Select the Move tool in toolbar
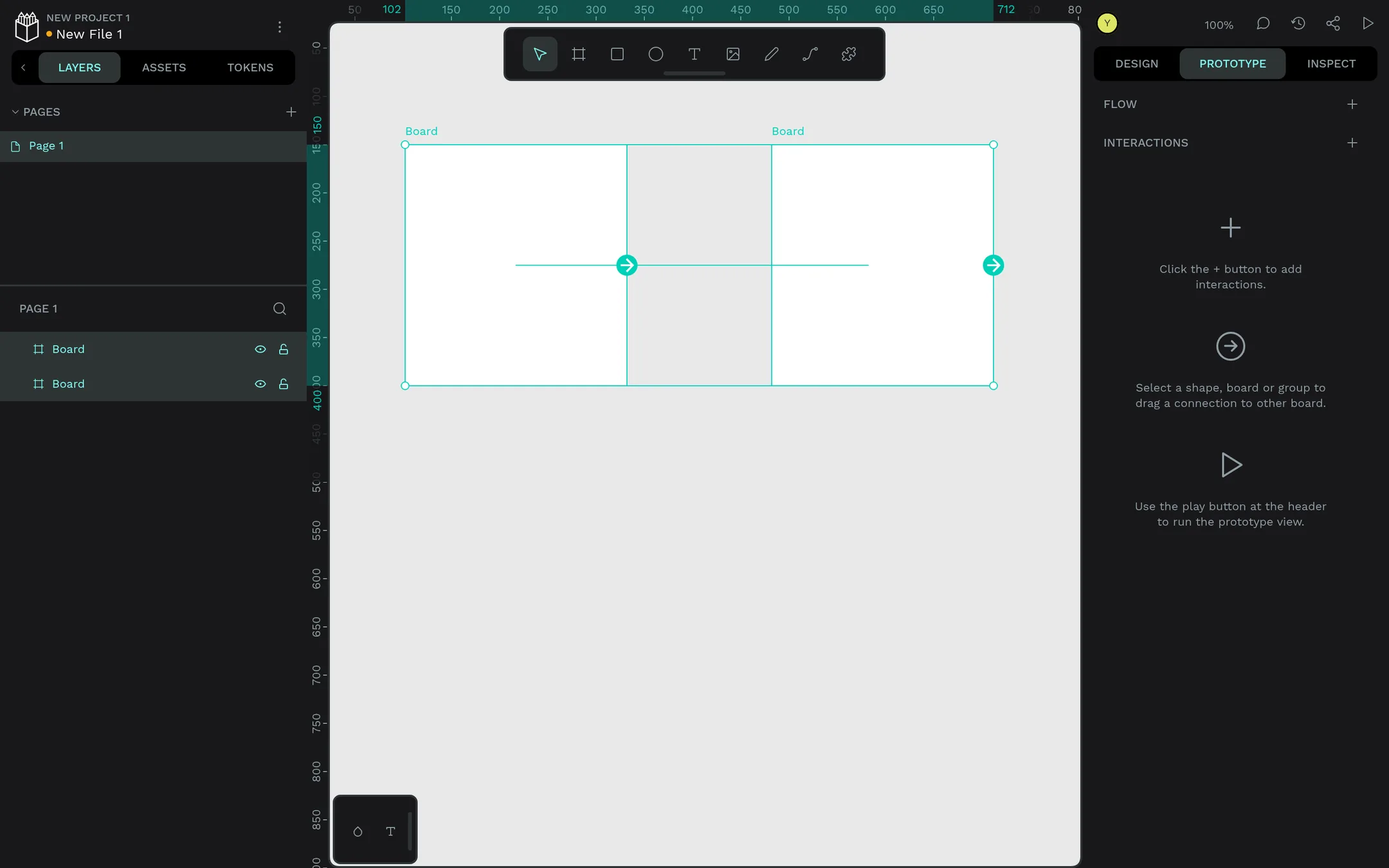The width and height of the screenshot is (1389, 868). click(x=540, y=54)
